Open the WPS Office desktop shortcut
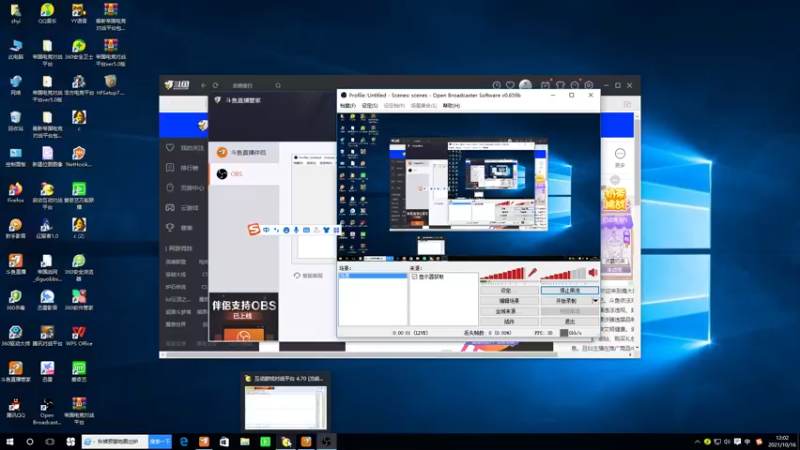Screen dimensions: 800x450 (x=79, y=336)
